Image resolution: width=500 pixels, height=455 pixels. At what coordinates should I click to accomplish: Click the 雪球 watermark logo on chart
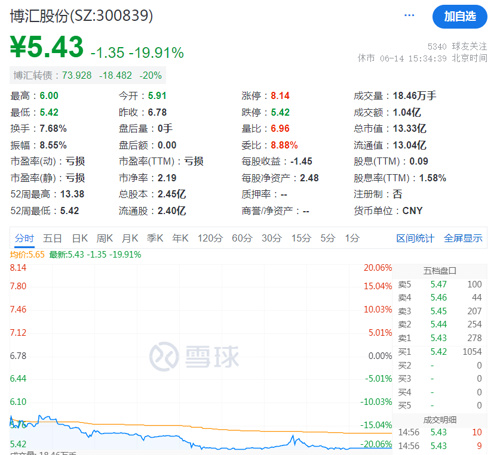click(x=194, y=356)
